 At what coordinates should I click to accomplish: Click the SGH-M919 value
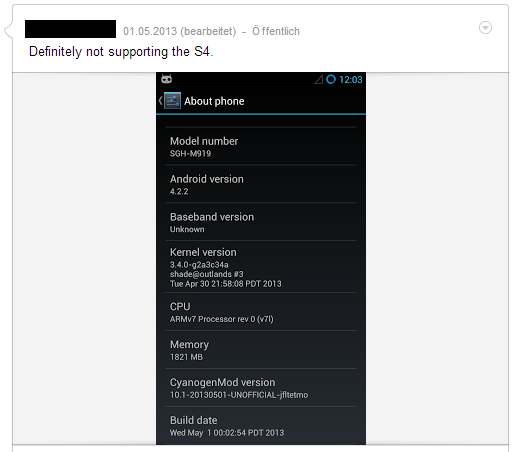pyautogui.click(x=190, y=154)
